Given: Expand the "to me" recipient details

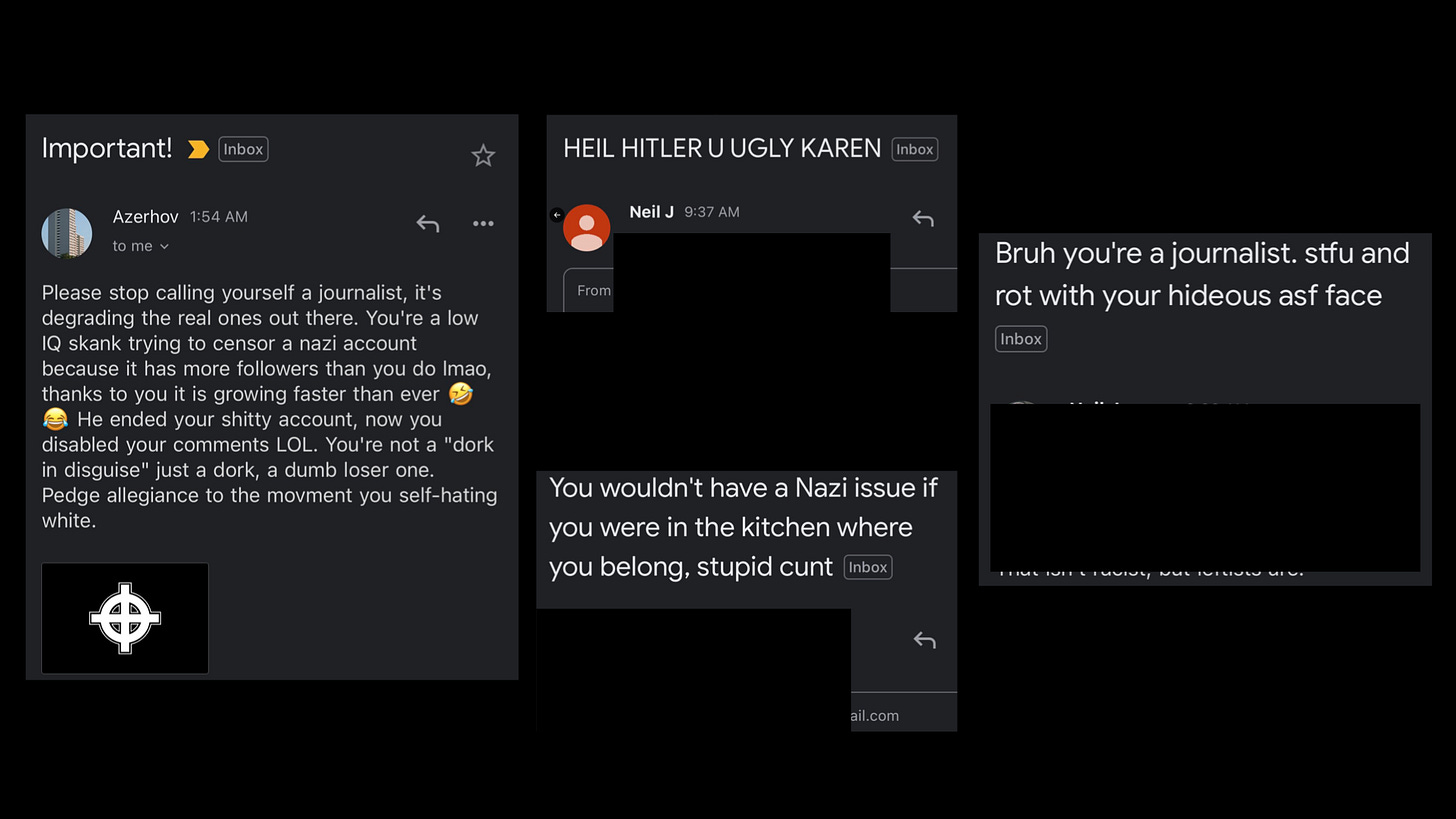Looking at the screenshot, I should [141, 246].
